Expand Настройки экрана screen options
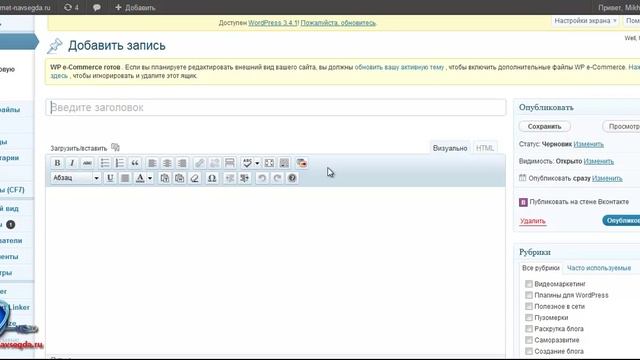Viewport: 640px width, 360px height. coord(585,20)
